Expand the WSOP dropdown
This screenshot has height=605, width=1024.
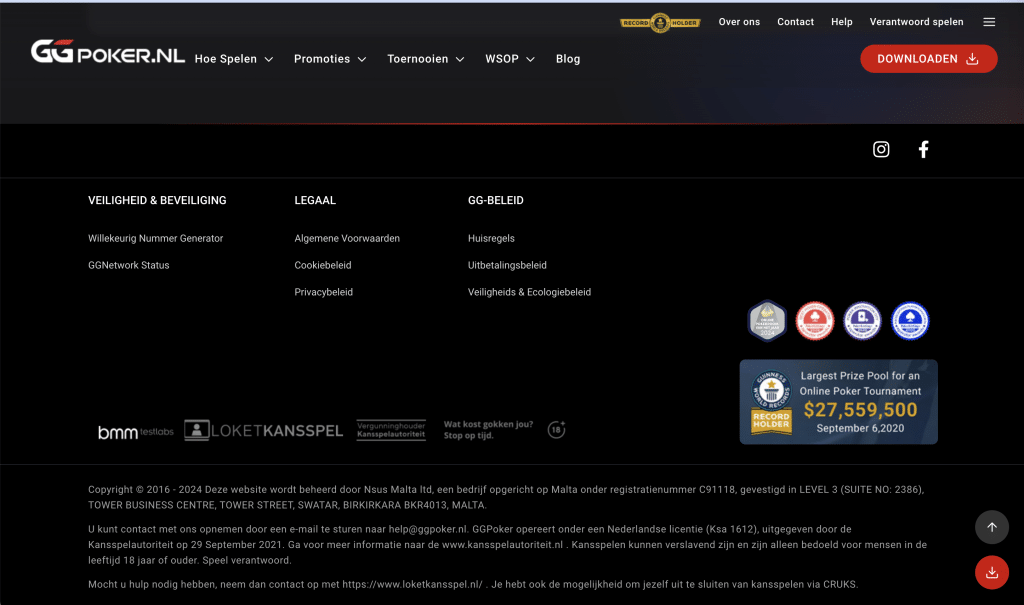509,59
